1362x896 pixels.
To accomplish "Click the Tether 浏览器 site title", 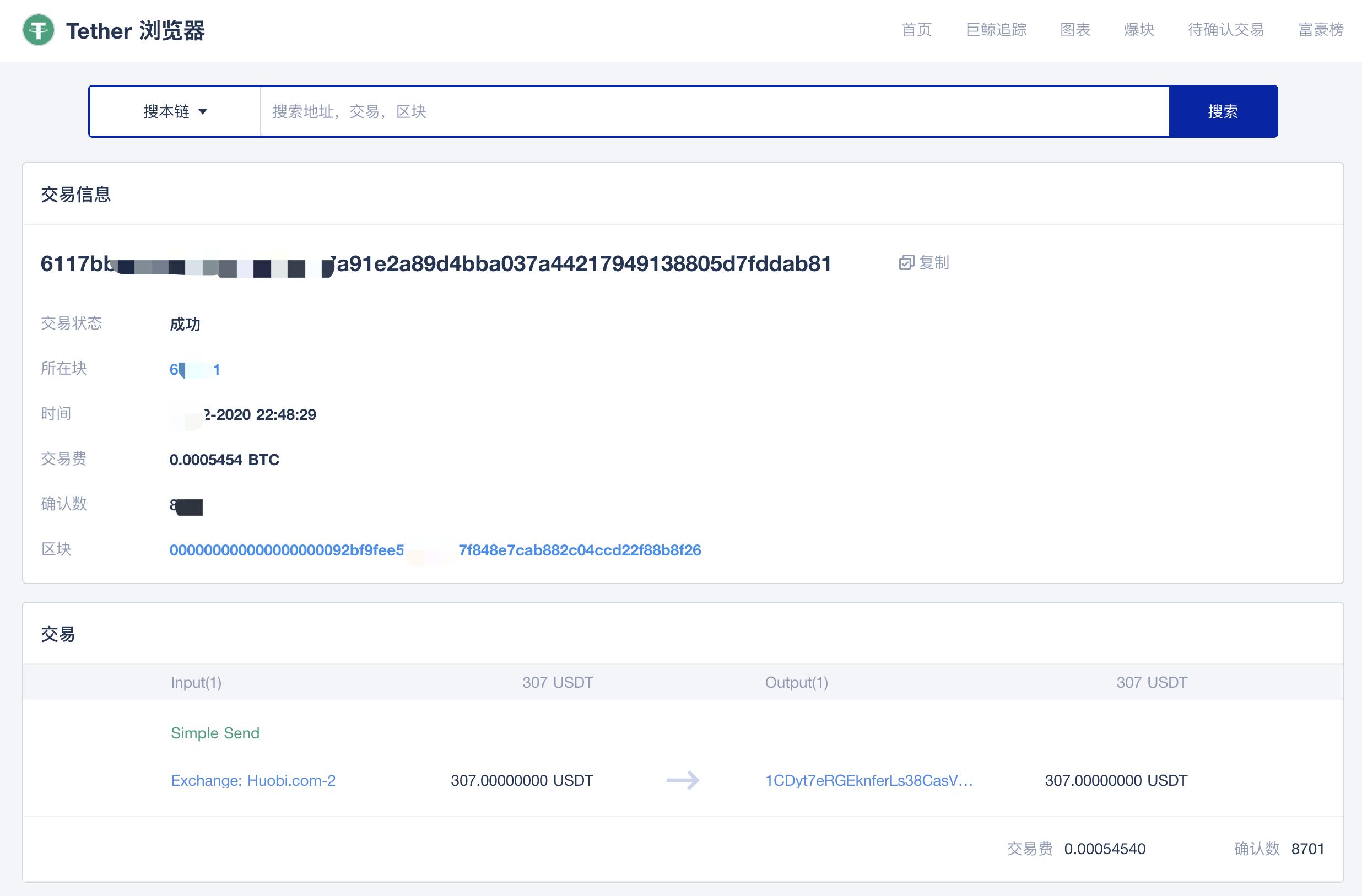I will (x=135, y=31).
